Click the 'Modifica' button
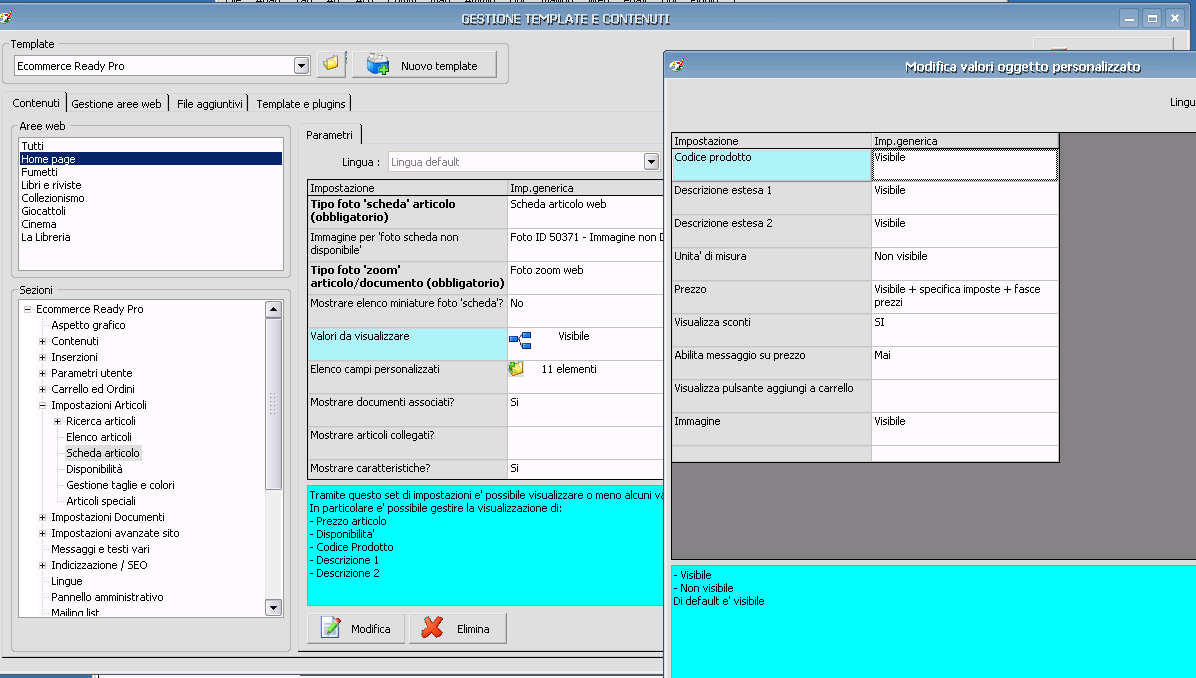 (356, 628)
